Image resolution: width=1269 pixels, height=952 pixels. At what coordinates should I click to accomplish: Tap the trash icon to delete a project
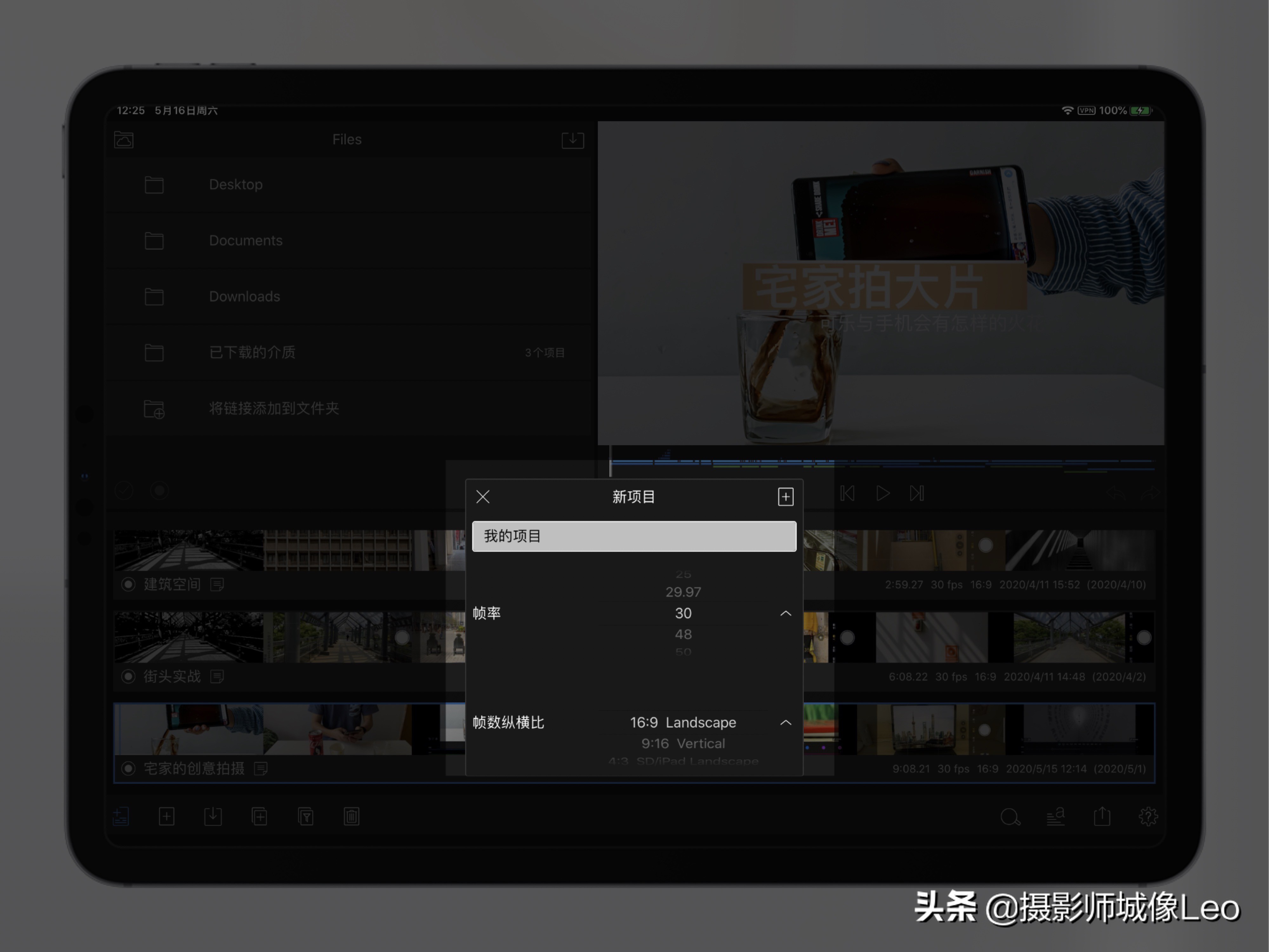351,816
